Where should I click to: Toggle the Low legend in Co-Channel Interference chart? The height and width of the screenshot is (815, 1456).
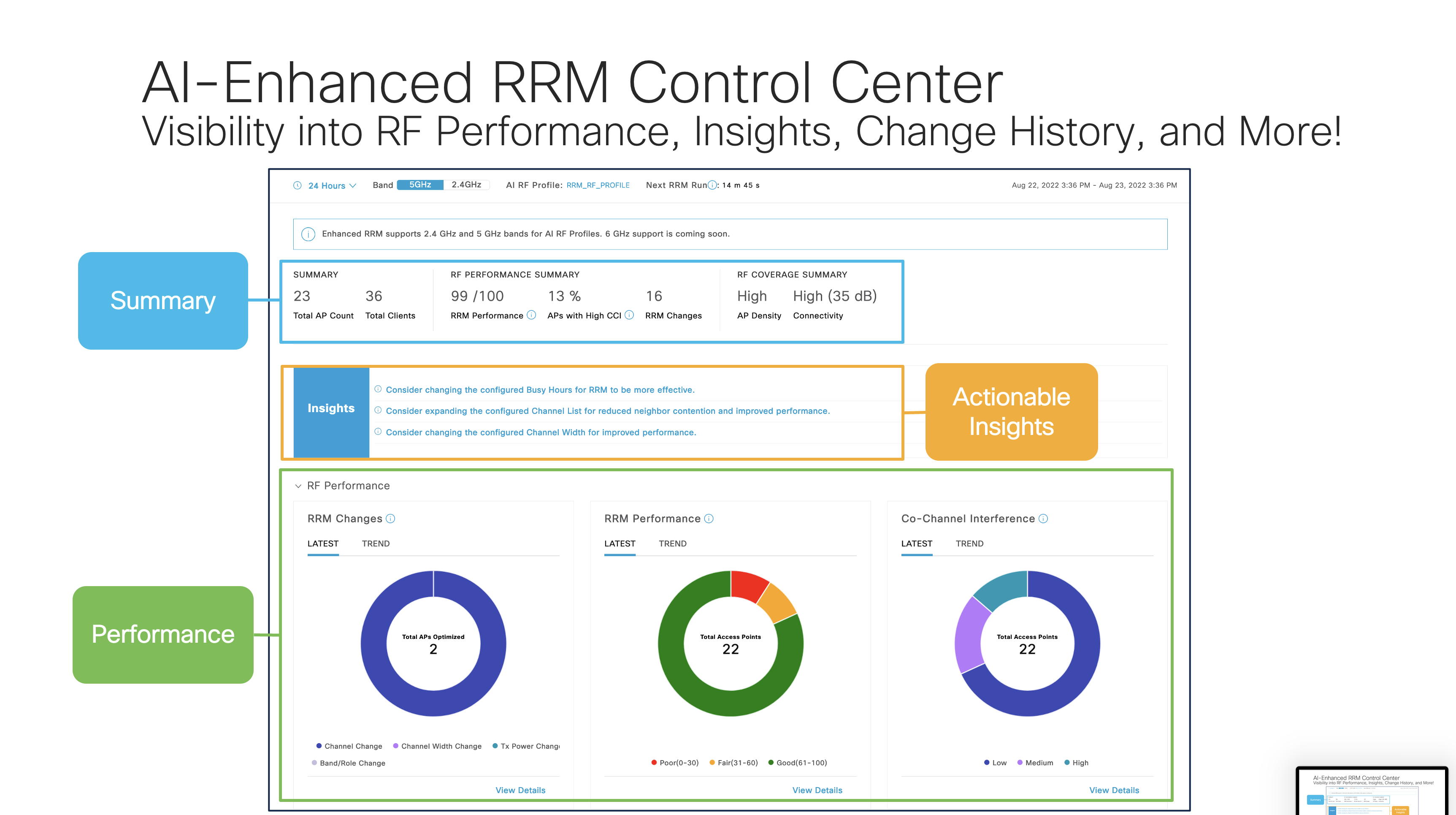996,762
